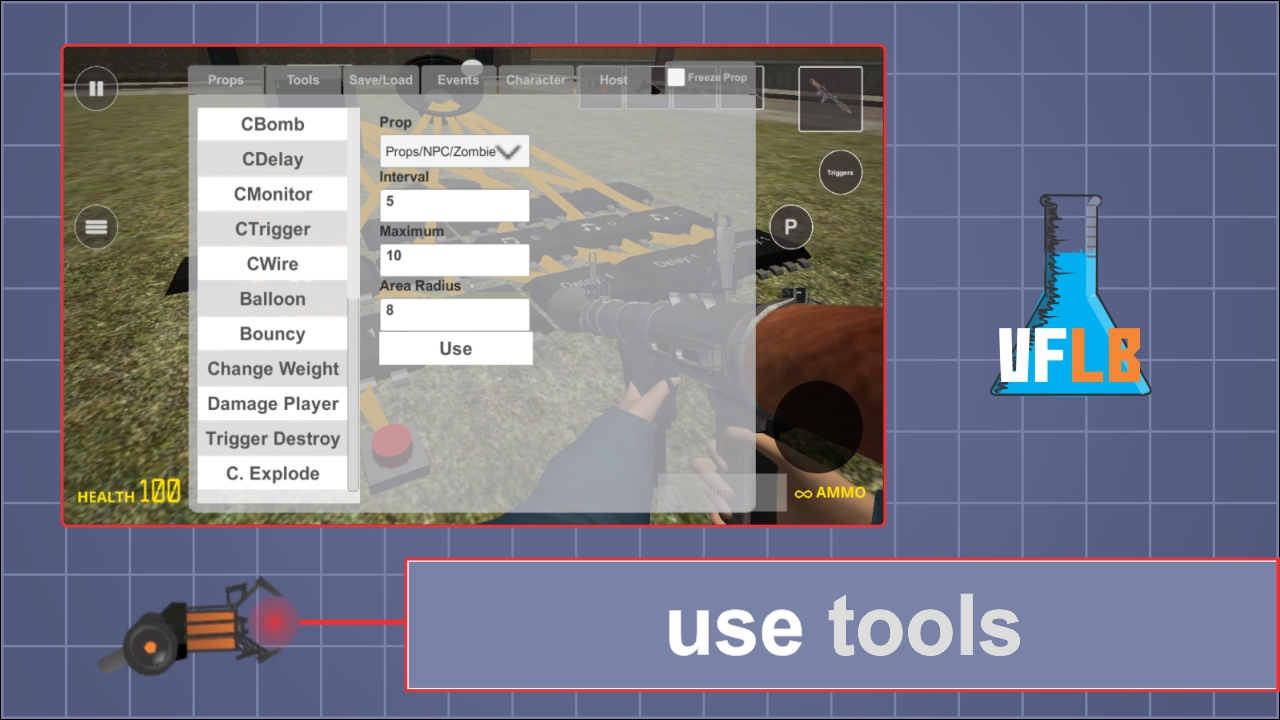Select the rocket launcher weapon slot
The image size is (1280, 720).
830,98
